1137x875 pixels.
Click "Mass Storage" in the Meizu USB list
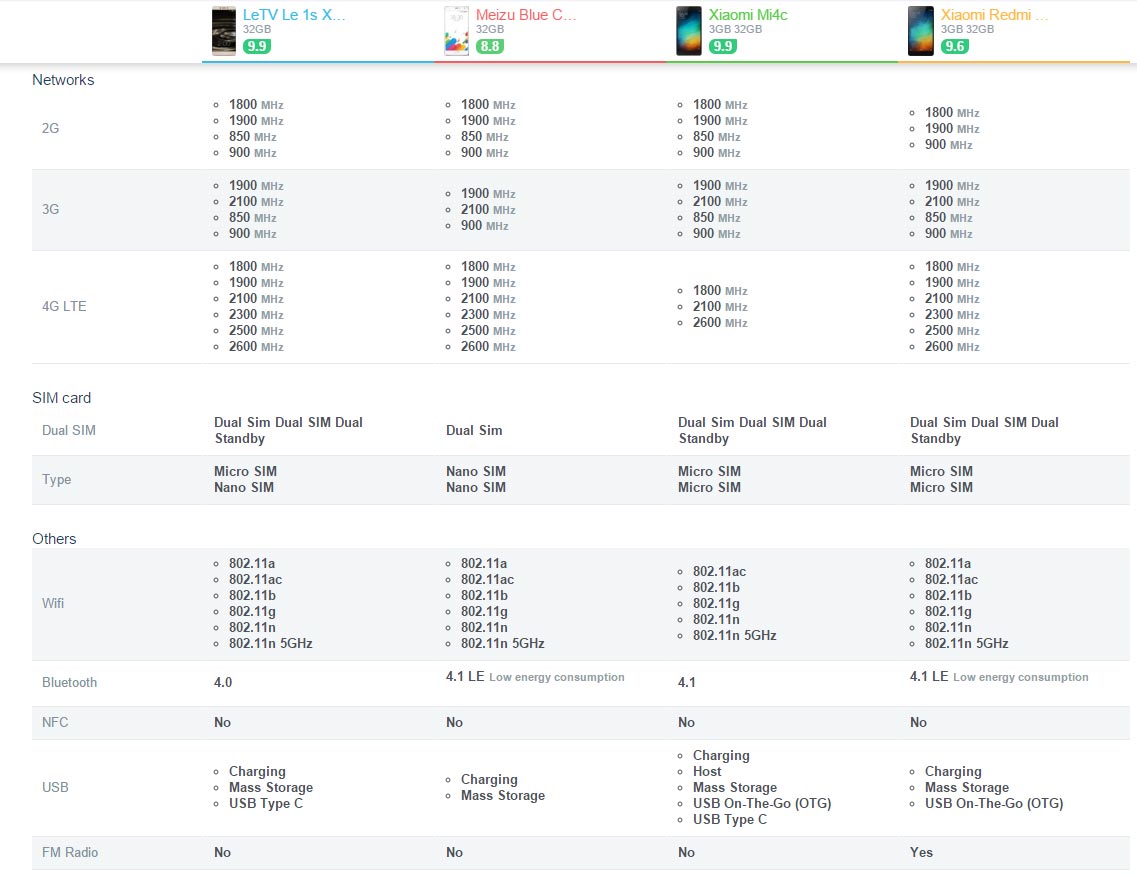click(503, 795)
